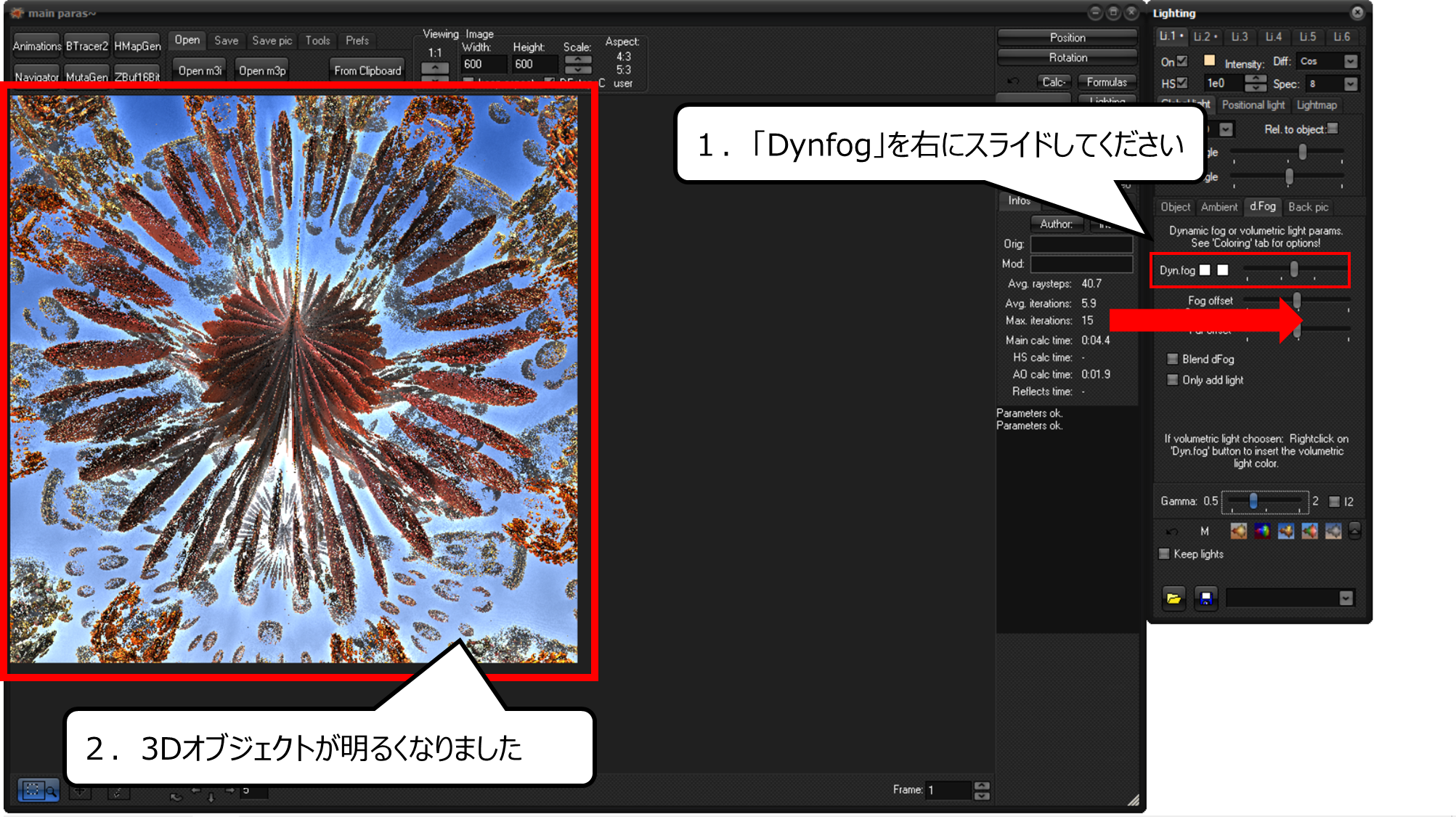This screenshot has width=1456, height=817.
Task: Enable Blend dFog checkbox
Action: (1172, 359)
